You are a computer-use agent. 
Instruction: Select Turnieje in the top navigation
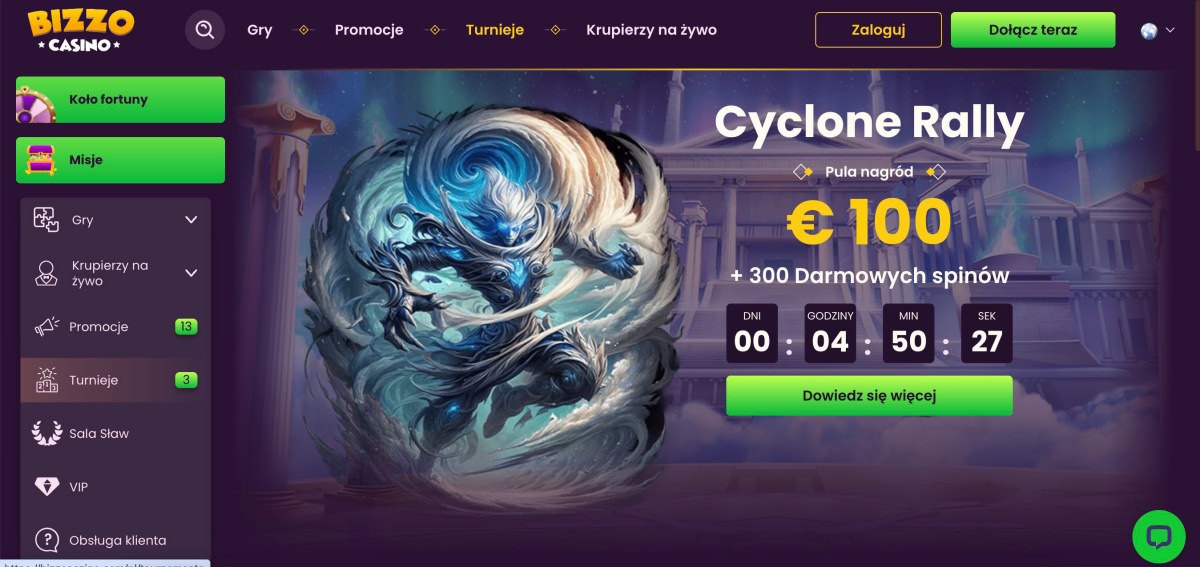tap(495, 30)
